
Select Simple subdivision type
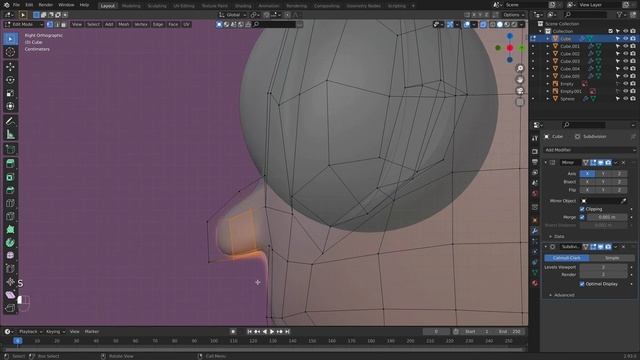(612, 258)
